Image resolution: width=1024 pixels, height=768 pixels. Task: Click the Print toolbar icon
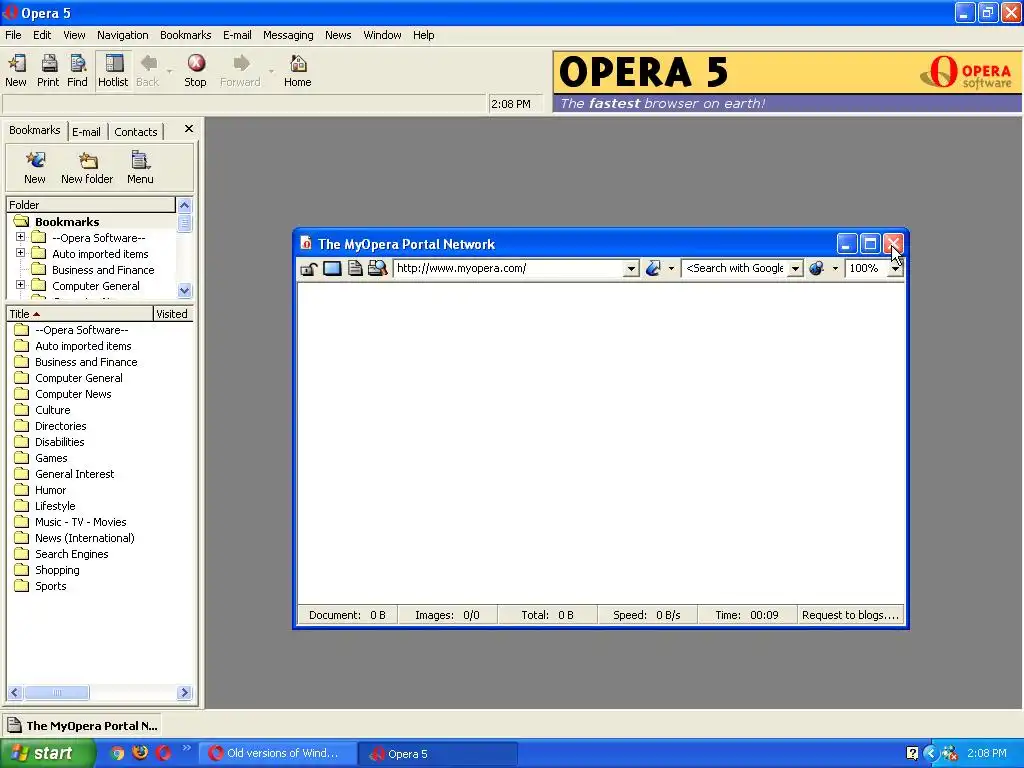48,70
